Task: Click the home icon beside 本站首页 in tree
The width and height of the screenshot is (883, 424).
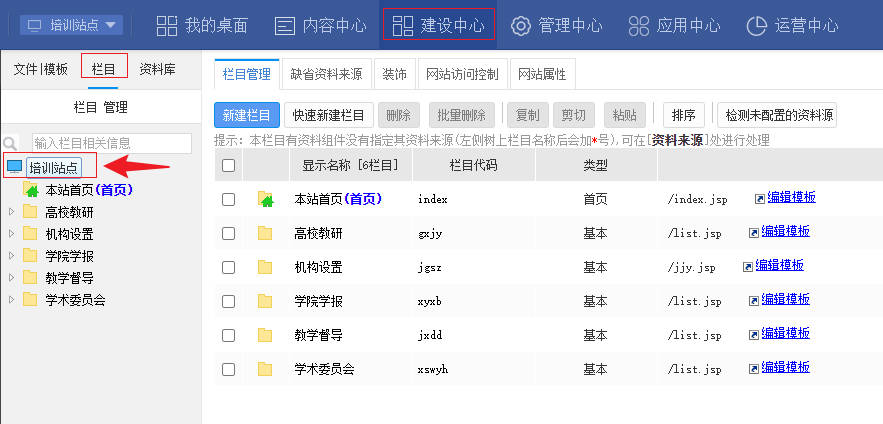Action: click(x=33, y=190)
